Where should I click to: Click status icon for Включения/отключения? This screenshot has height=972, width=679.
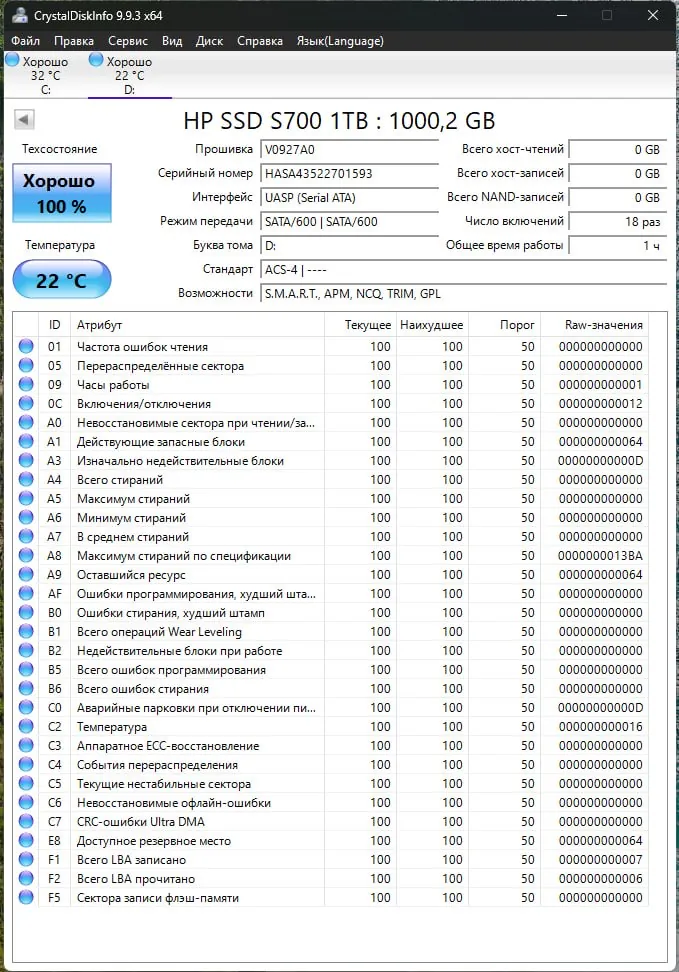point(26,404)
